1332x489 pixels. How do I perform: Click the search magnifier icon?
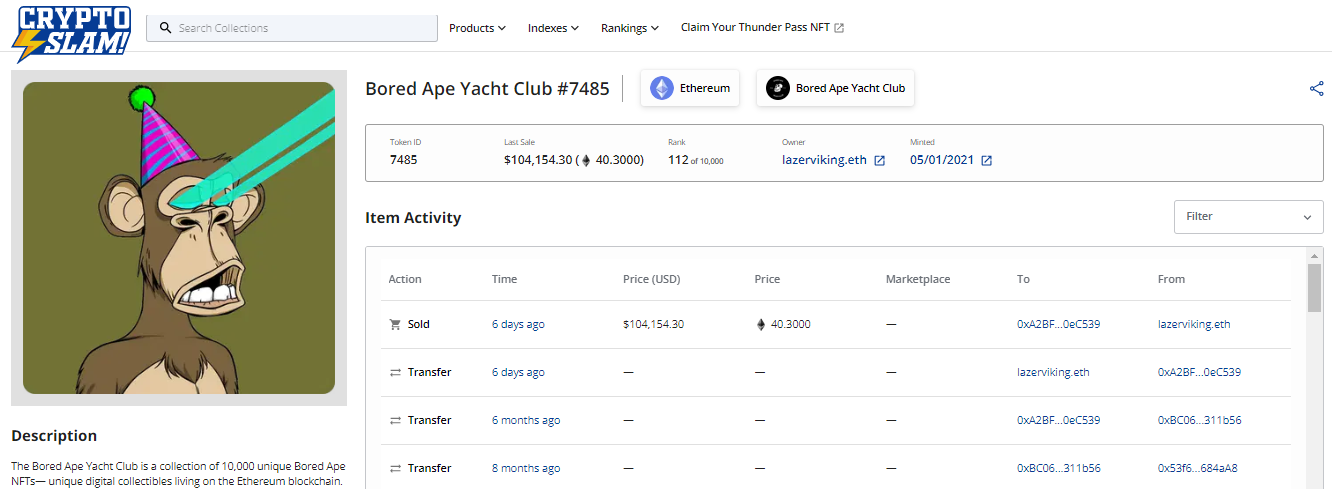[166, 28]
